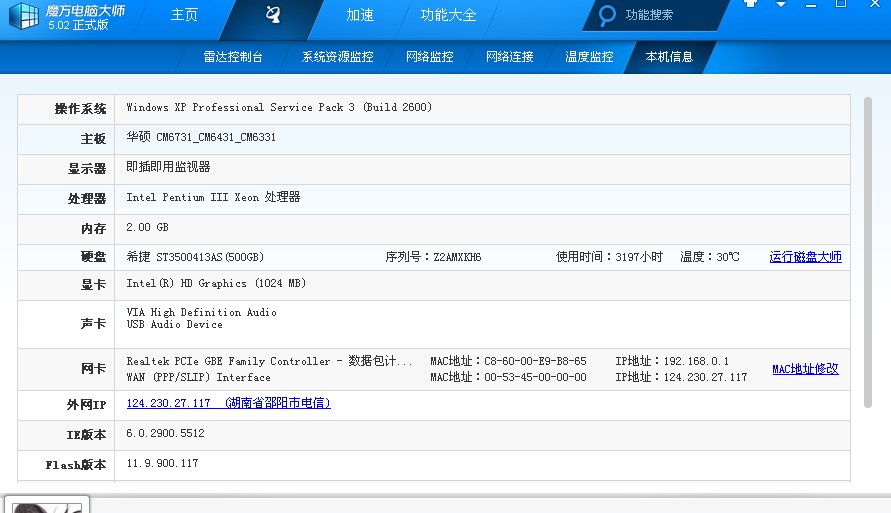Open the skin (shirt) icon
The width and height of the screenshot is (891, 513).
[751, 3]
